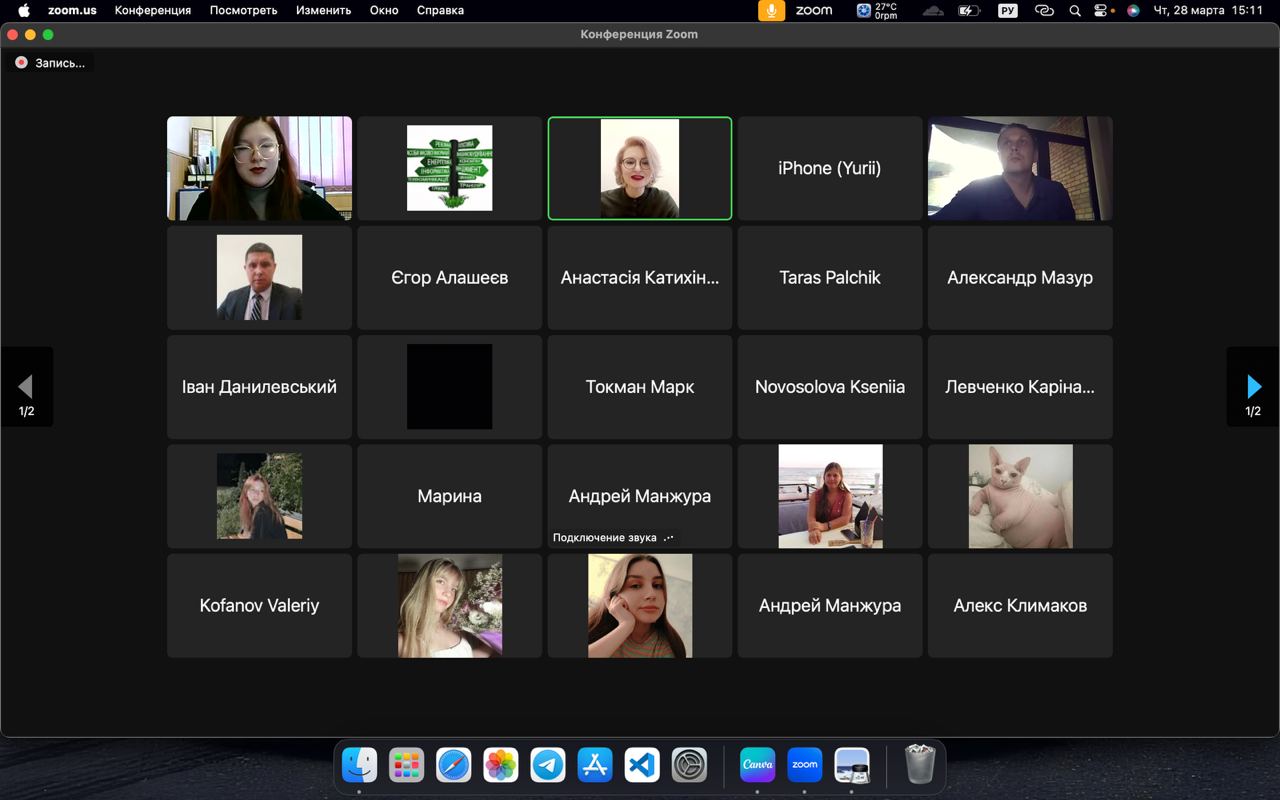Expand the battery status menu

968,11
